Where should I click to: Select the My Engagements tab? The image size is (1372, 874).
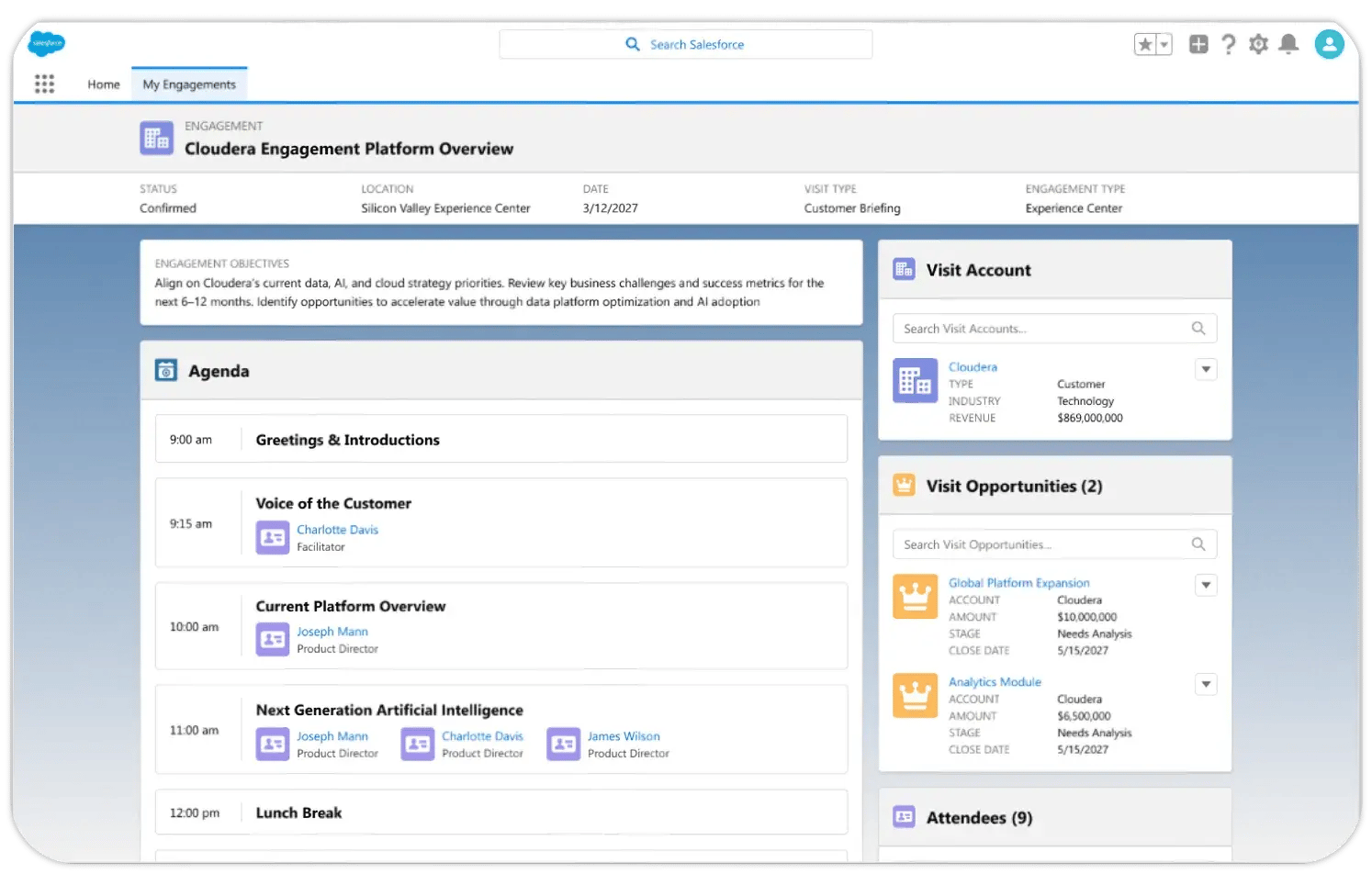189,84
